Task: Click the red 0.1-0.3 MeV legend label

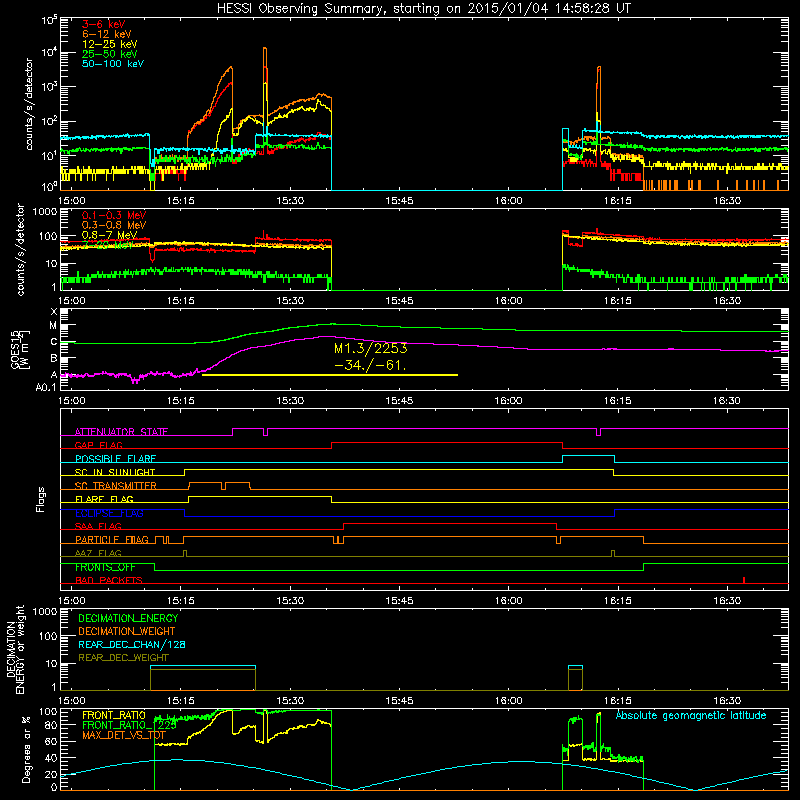Action: point(114,216)
